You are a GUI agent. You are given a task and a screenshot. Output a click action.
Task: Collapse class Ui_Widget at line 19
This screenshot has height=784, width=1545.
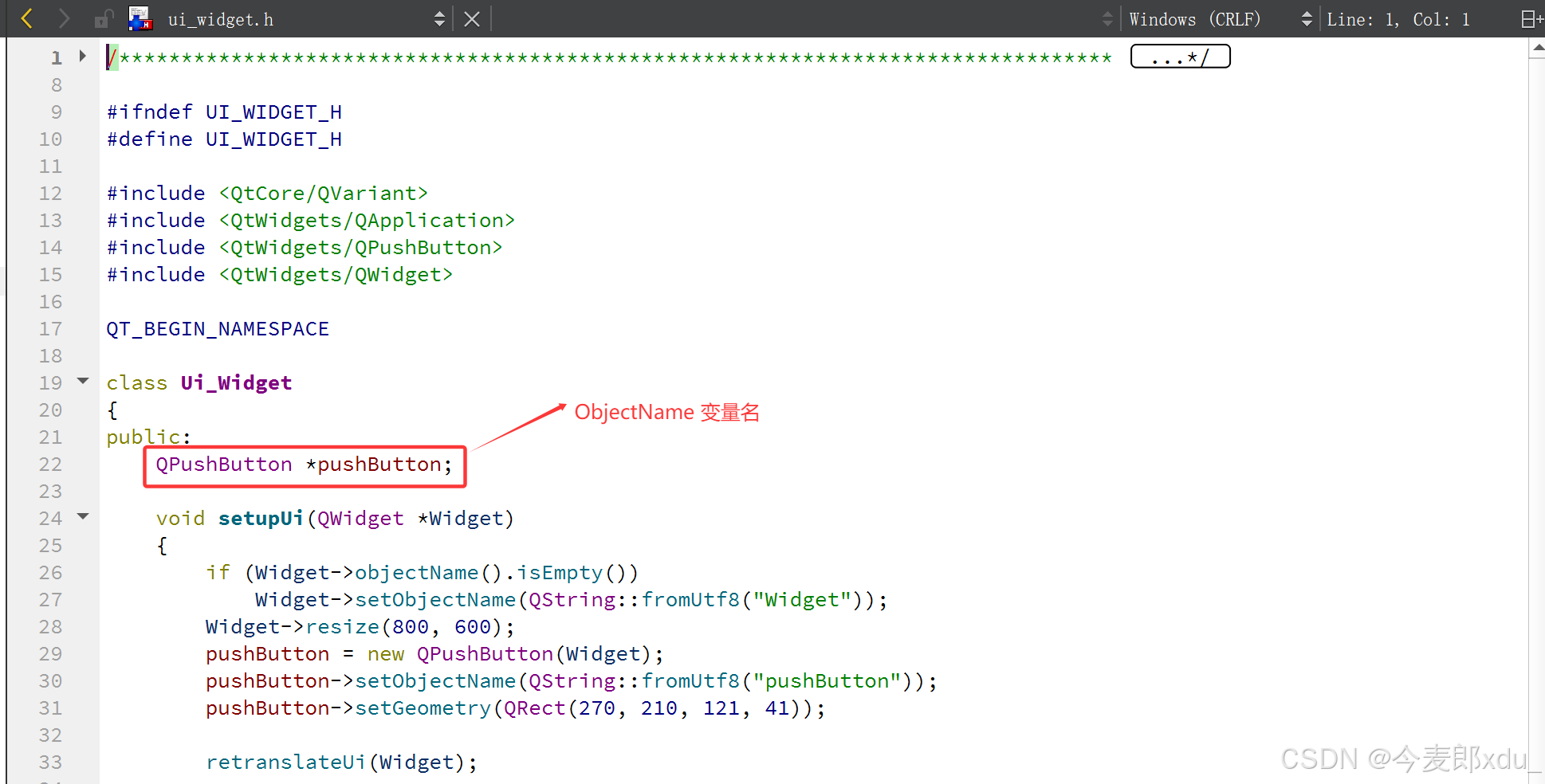tap(83, 381)
